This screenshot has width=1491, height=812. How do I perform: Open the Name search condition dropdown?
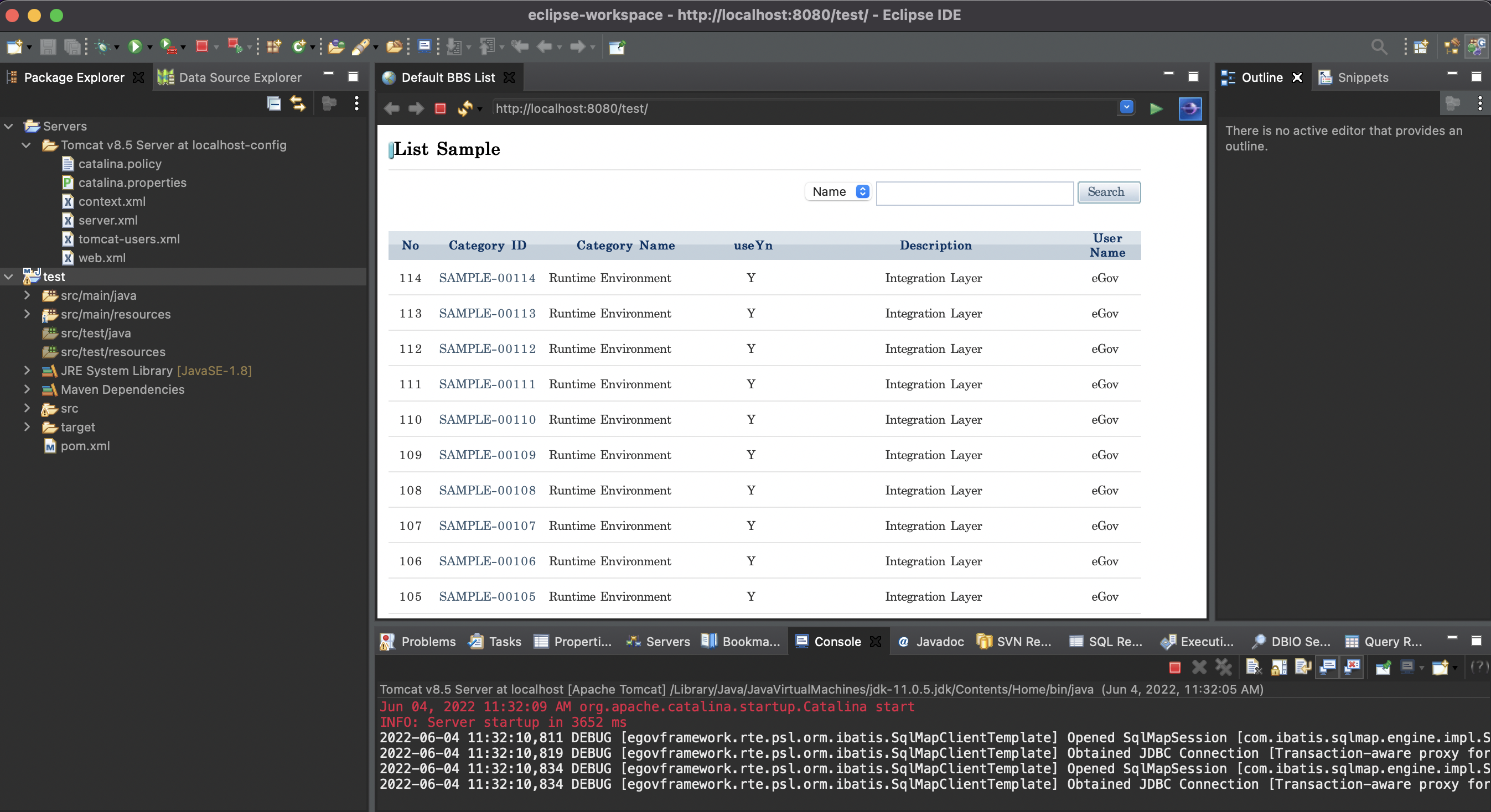pyautogui.click(x=838, y=191)
